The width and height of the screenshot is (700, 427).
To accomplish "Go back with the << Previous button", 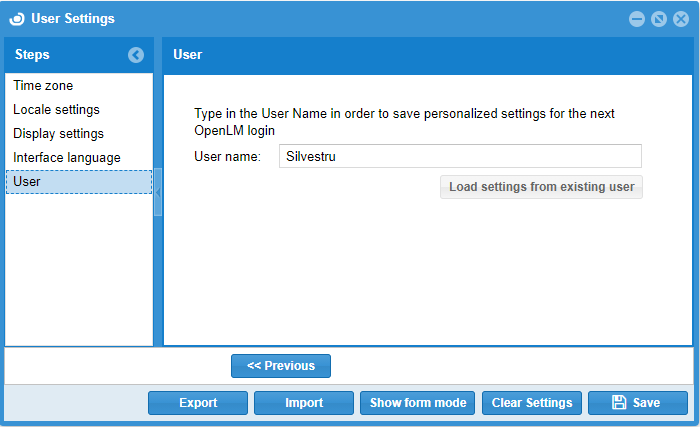I will (280, 366).
